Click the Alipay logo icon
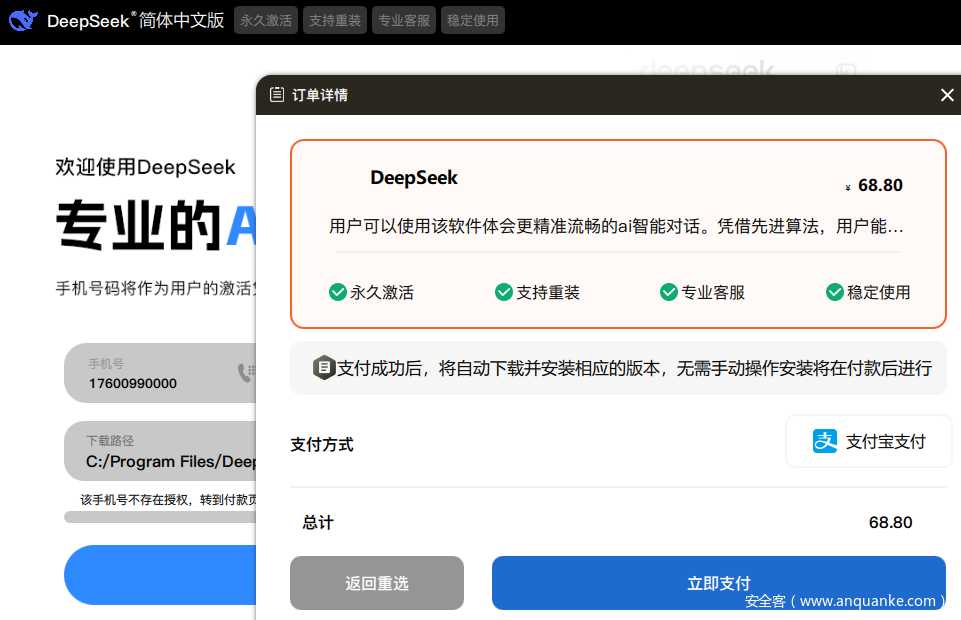Viewport: 961px width, 620px height. 824,441
